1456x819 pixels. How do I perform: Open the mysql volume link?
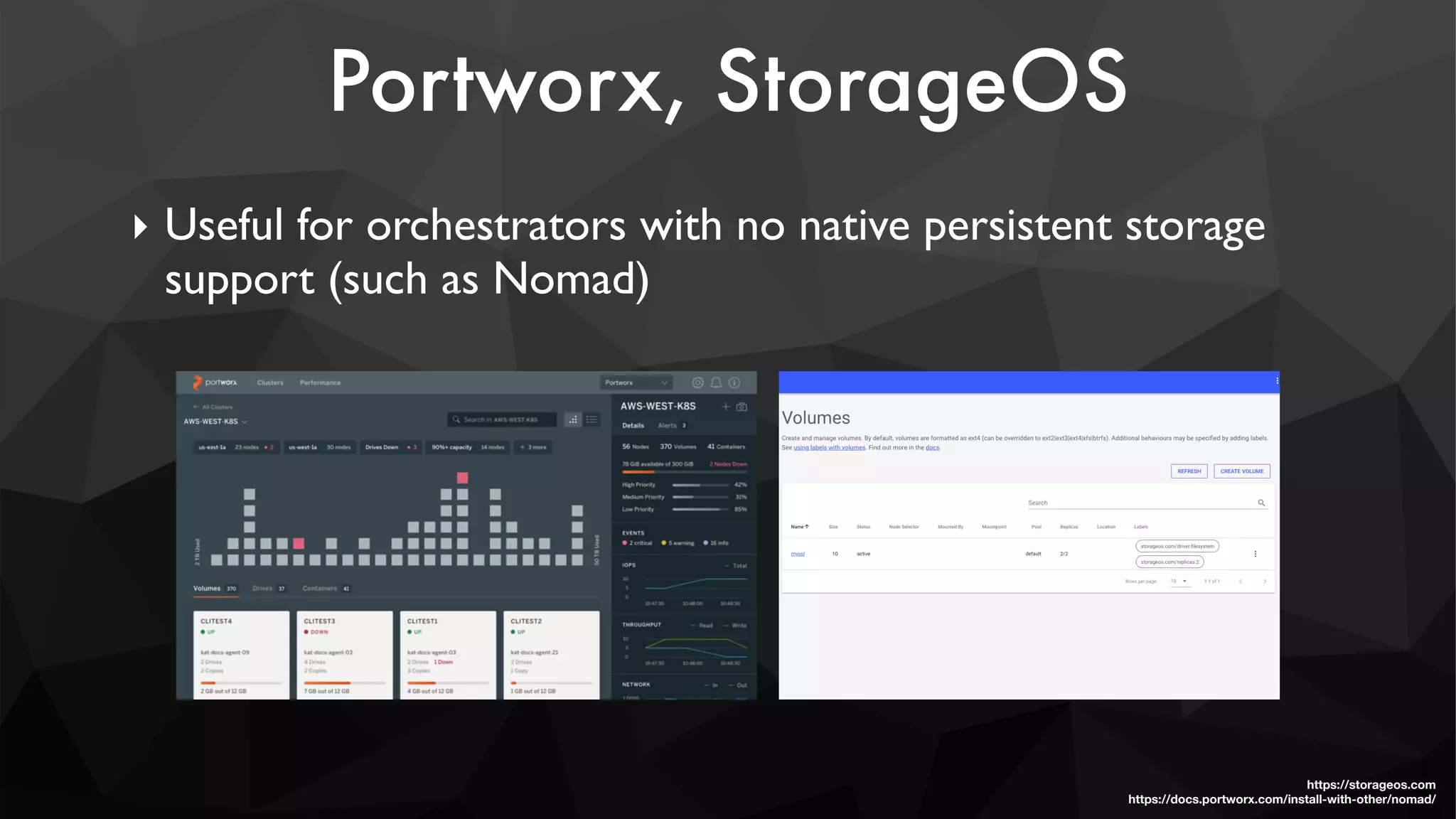(798, 554)
